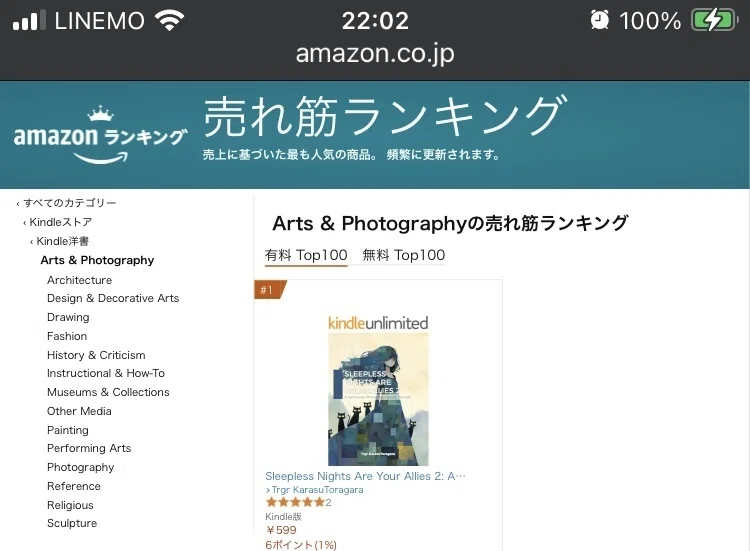Select the 有料 Top100 tab
The image size is (750, 551).
tap(306, 255)
